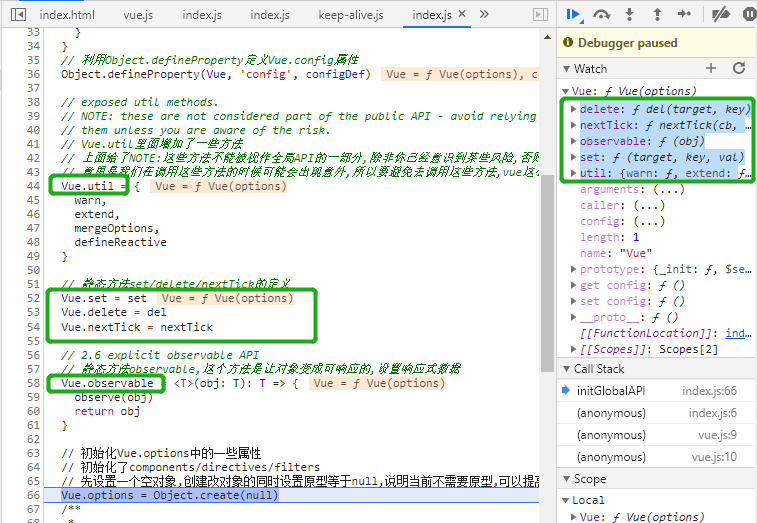Select initGlobalAPI call stack frame

657,391
